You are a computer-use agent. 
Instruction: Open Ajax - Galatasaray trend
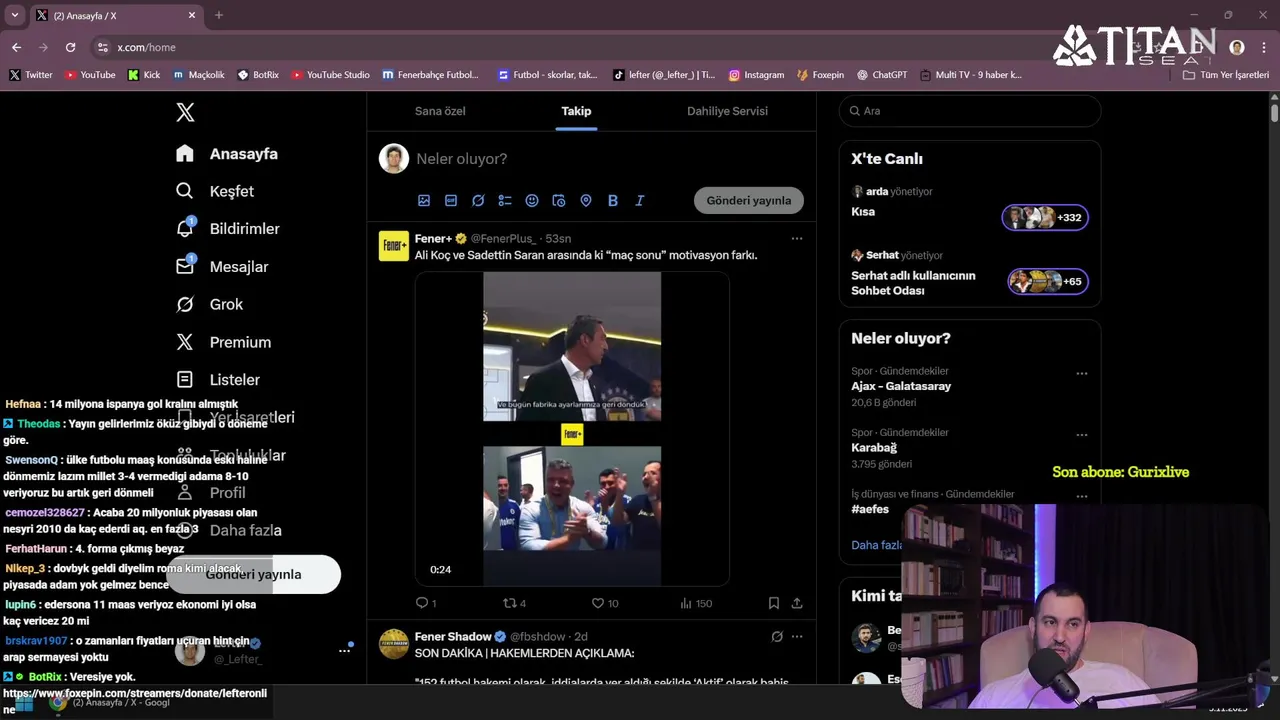coord(901,386)
